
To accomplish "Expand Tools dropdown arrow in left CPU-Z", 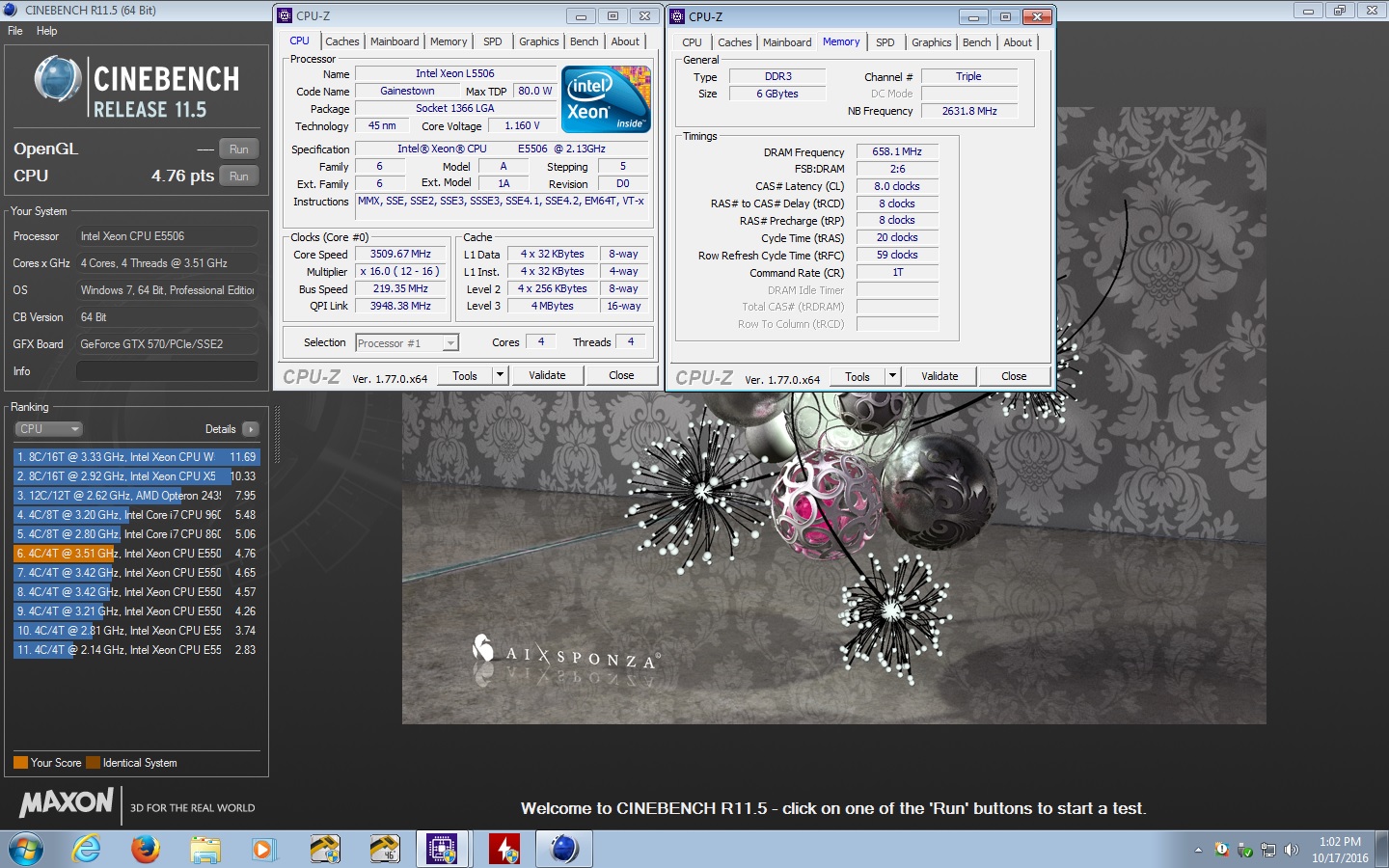I will pos(500,375).
